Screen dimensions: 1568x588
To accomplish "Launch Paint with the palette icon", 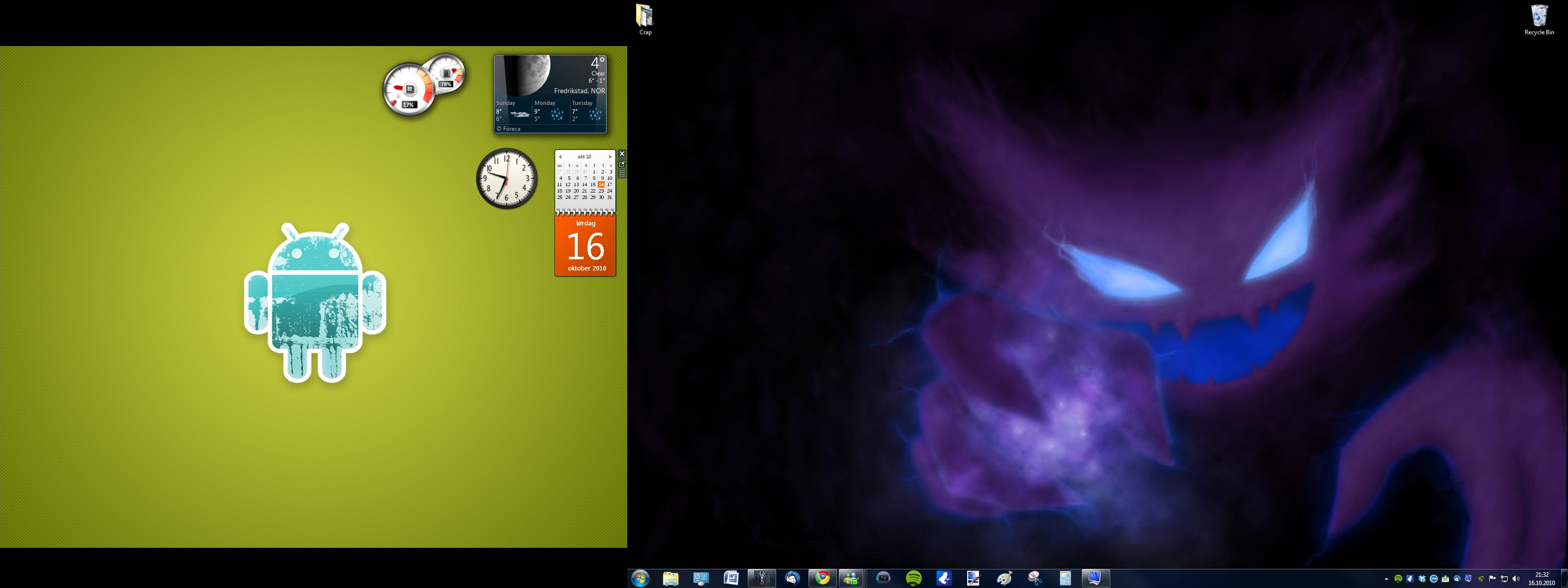I will (x=1004, y=578).
